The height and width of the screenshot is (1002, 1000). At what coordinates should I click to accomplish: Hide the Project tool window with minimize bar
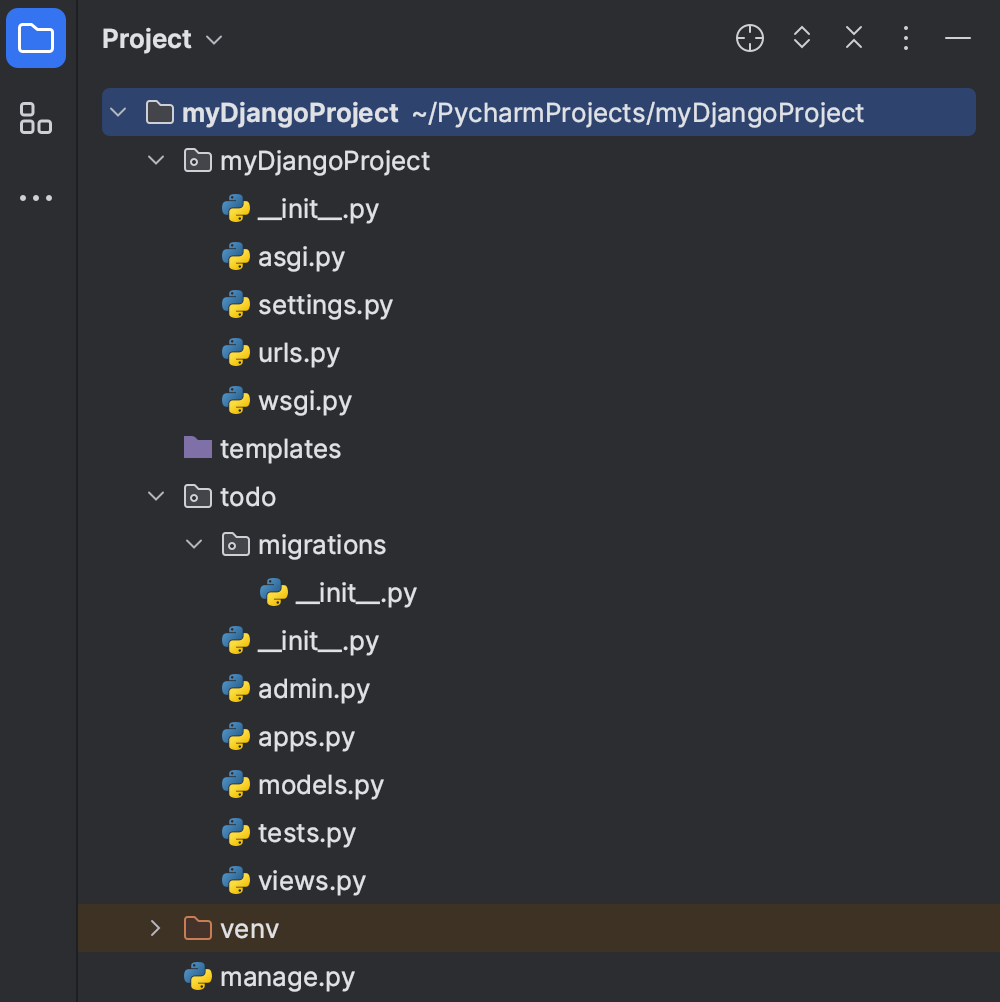tap(957, 38)
